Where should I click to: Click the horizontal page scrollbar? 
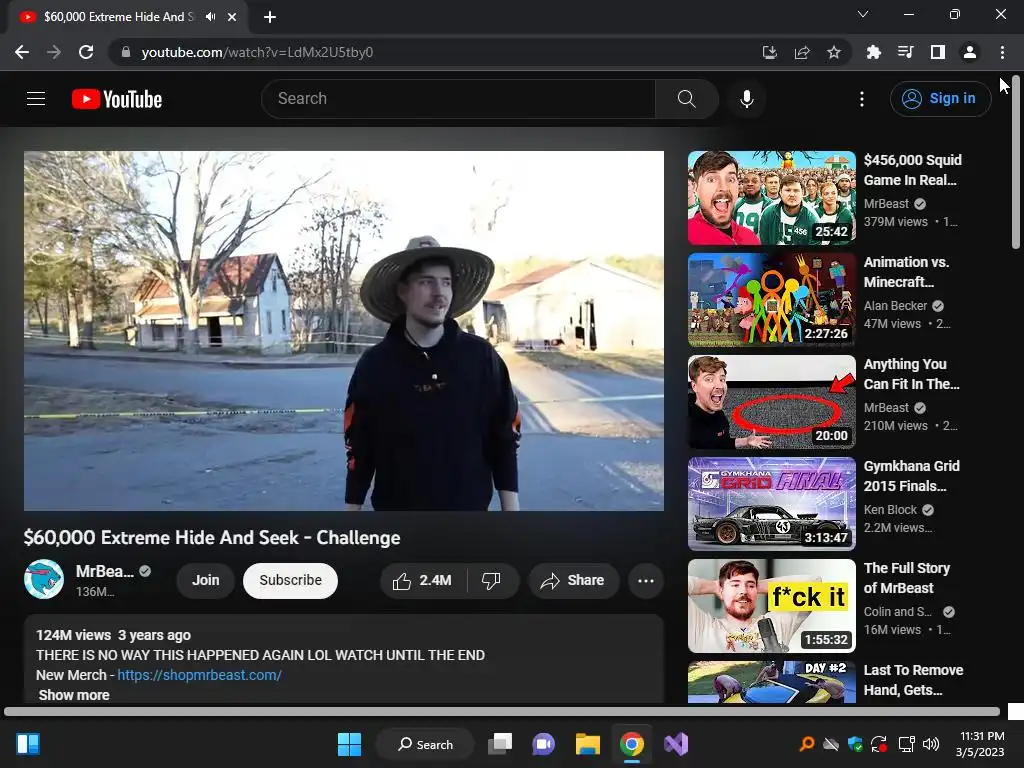pos(502,711)
